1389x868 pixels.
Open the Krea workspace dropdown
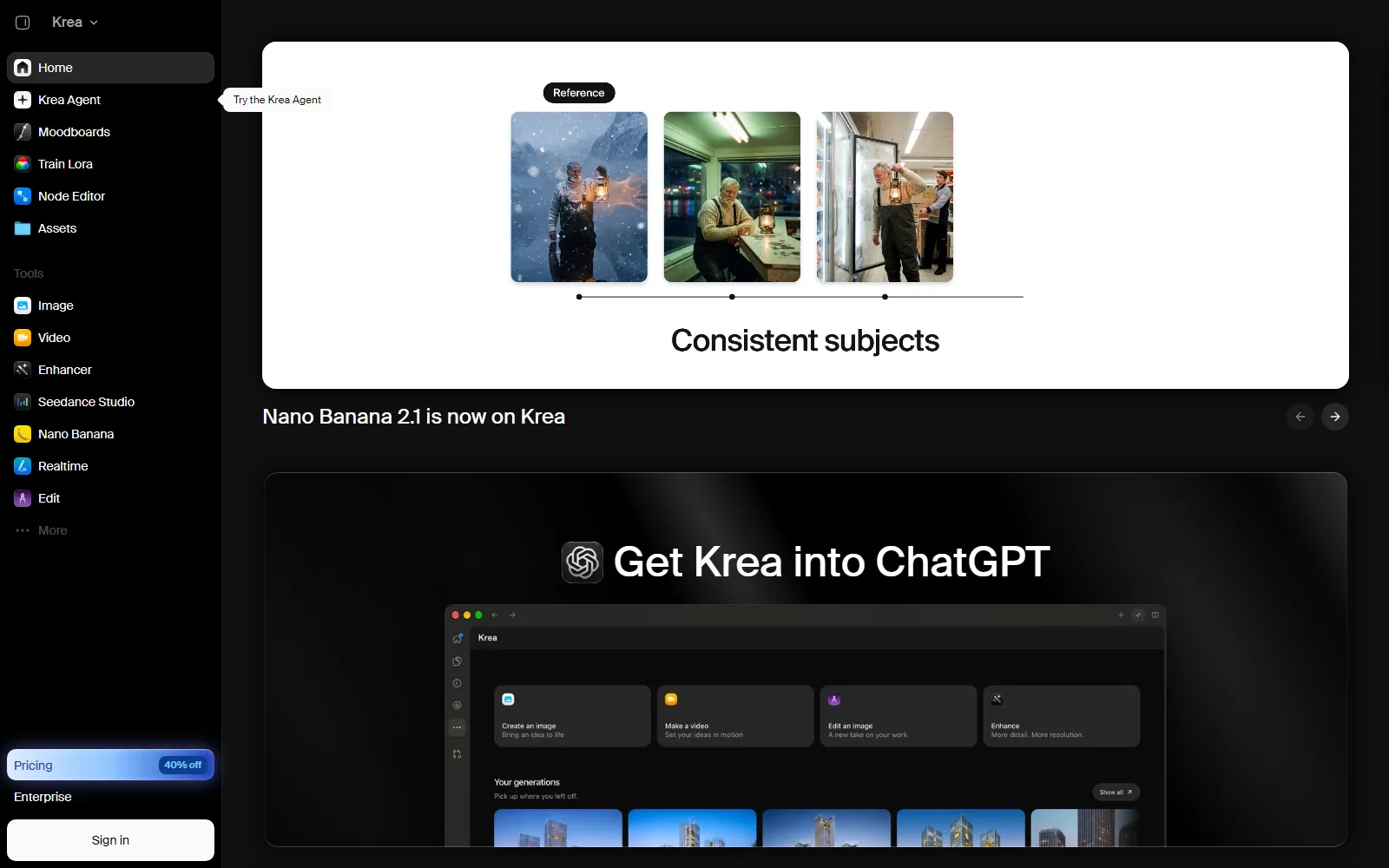75,23
